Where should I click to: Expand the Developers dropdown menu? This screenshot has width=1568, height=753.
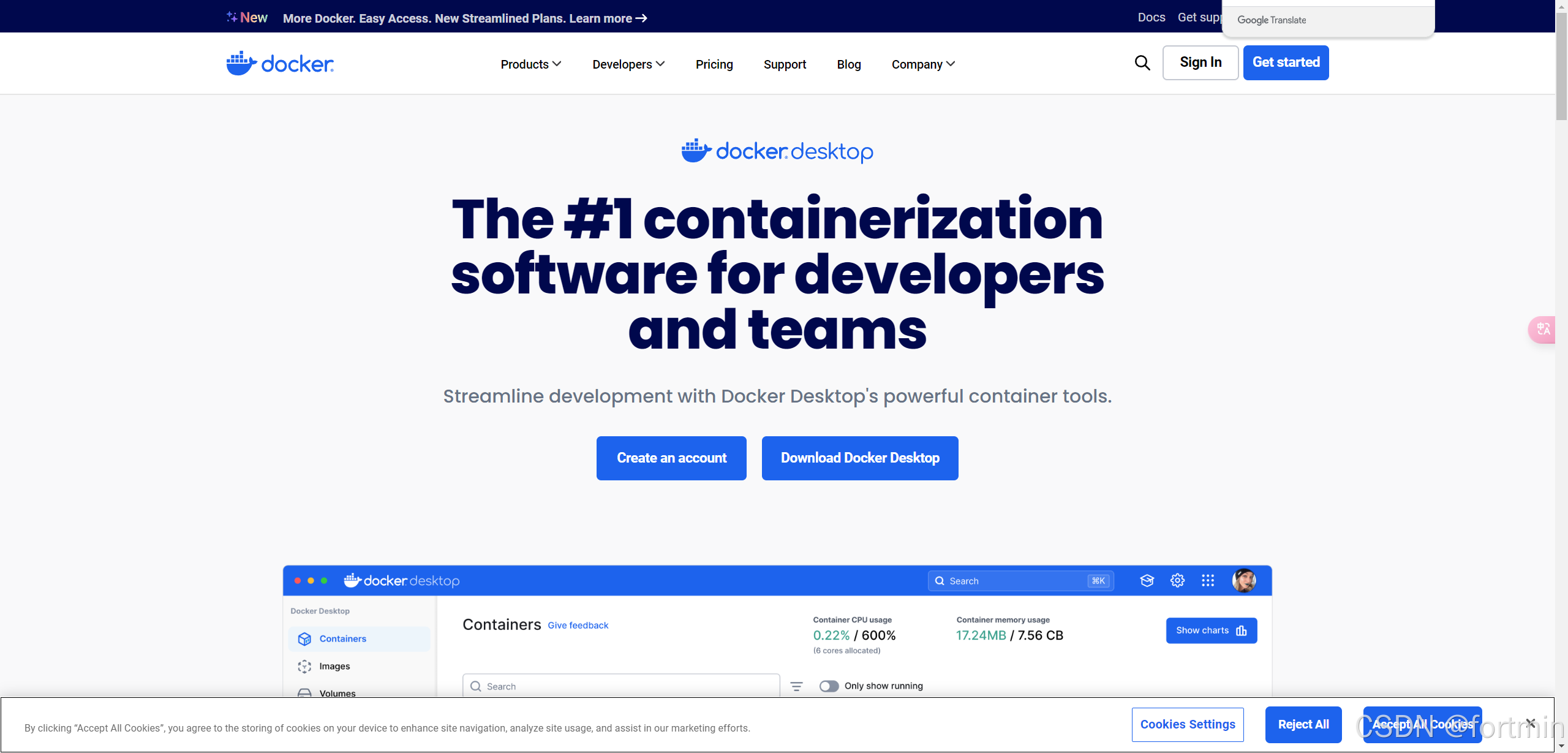coord(628,64)
